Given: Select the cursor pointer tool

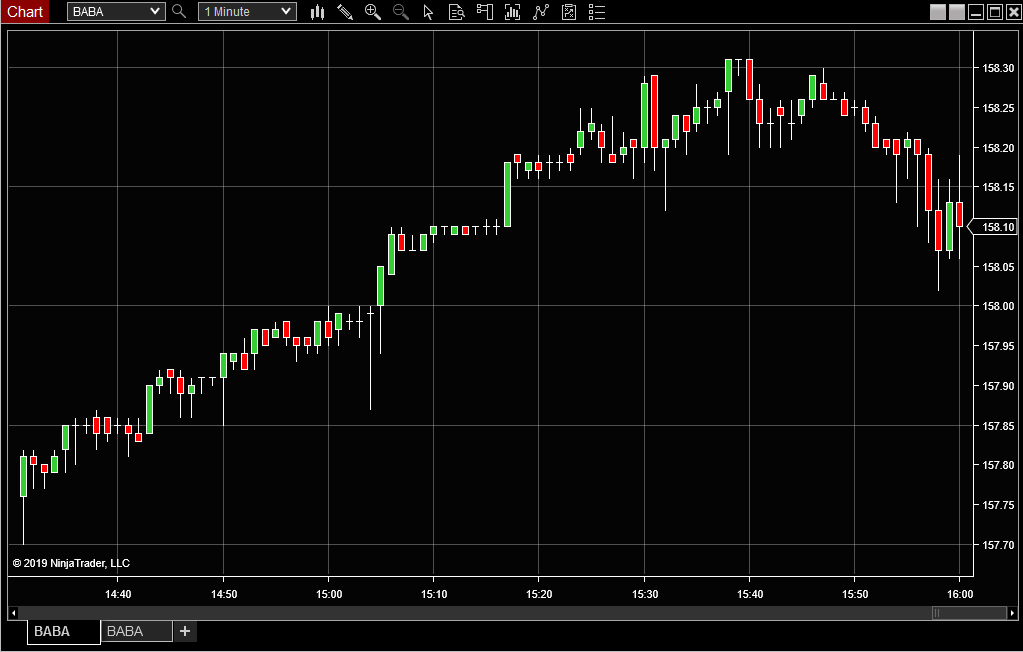Looking at the screenshot, I should click(428, 12).
